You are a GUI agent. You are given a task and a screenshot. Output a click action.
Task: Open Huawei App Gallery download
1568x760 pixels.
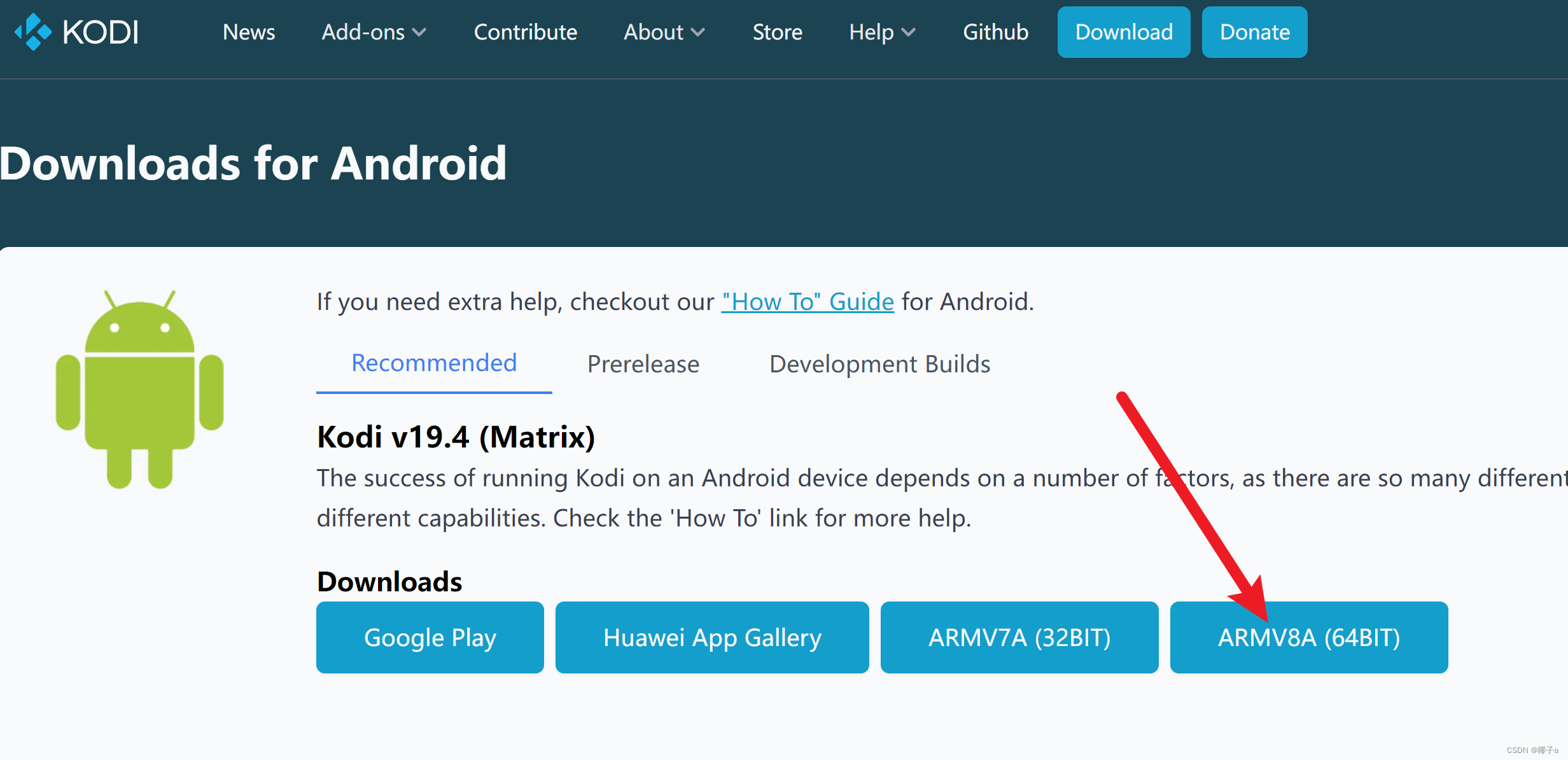pyautogui.click(x=711, y=637)
